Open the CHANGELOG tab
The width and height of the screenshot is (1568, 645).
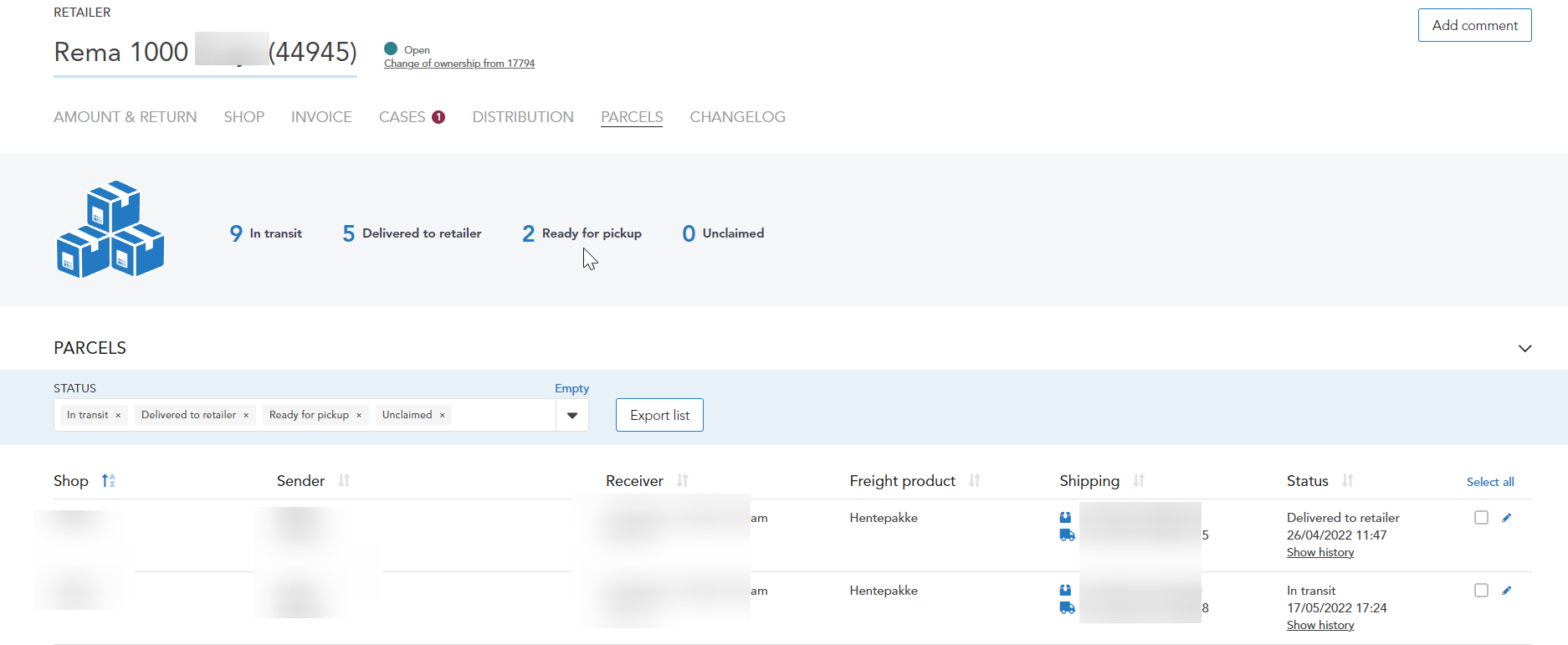coord(738,117)
